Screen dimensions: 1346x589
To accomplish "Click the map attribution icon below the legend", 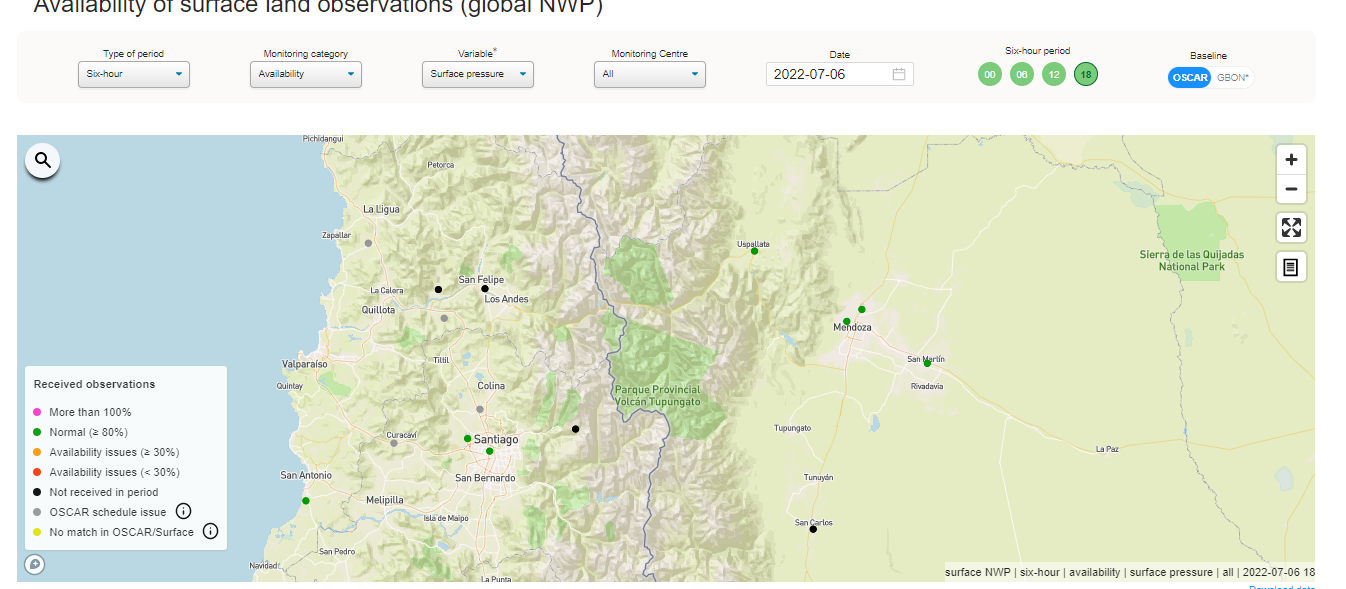I will tap(35, 565).
